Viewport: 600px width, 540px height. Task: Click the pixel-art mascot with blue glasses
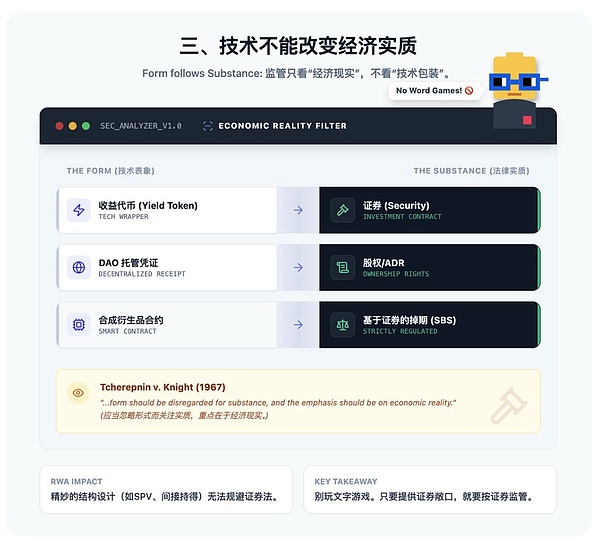tap(515, 90)
